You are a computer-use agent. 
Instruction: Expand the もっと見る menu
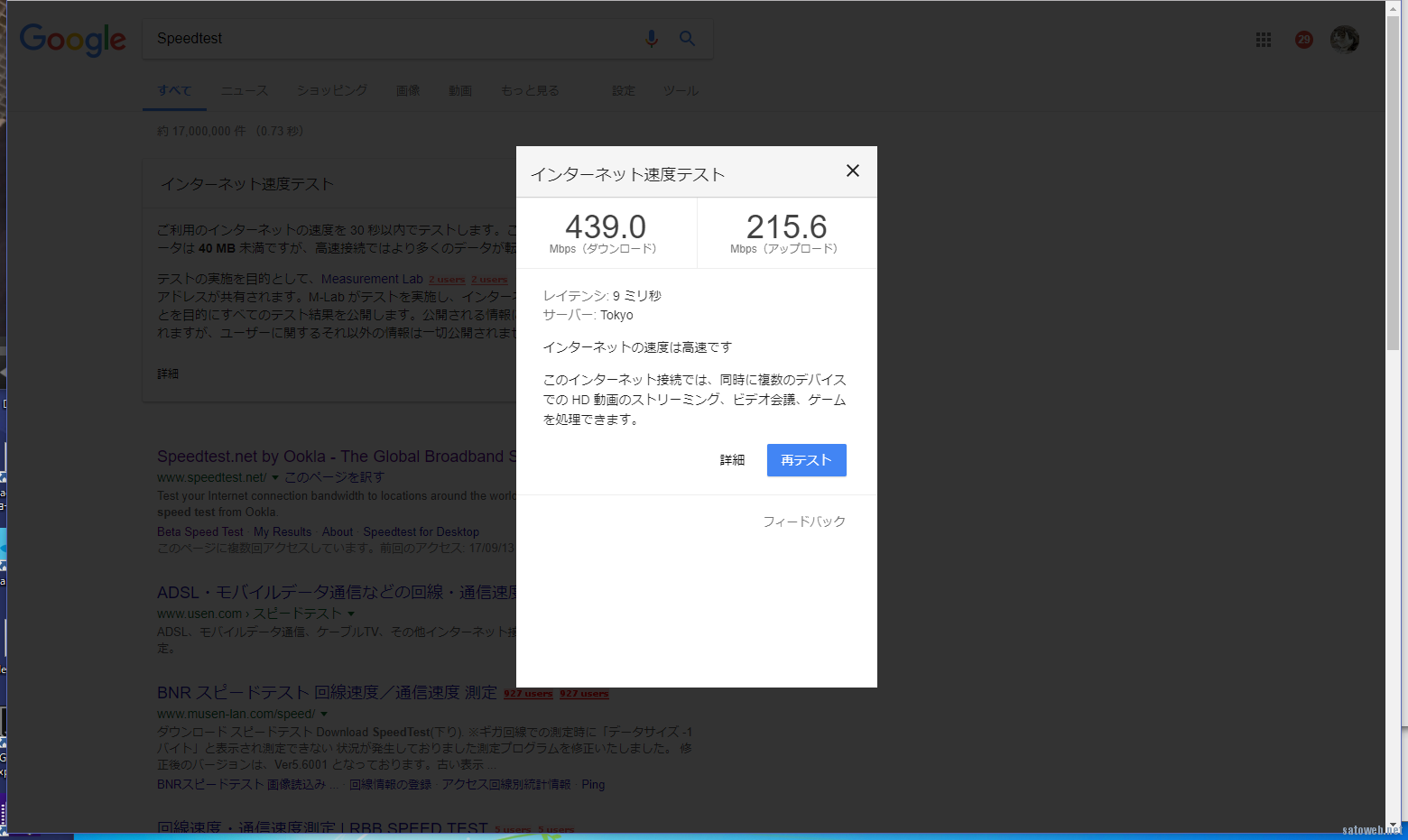[x=530, y=90]
